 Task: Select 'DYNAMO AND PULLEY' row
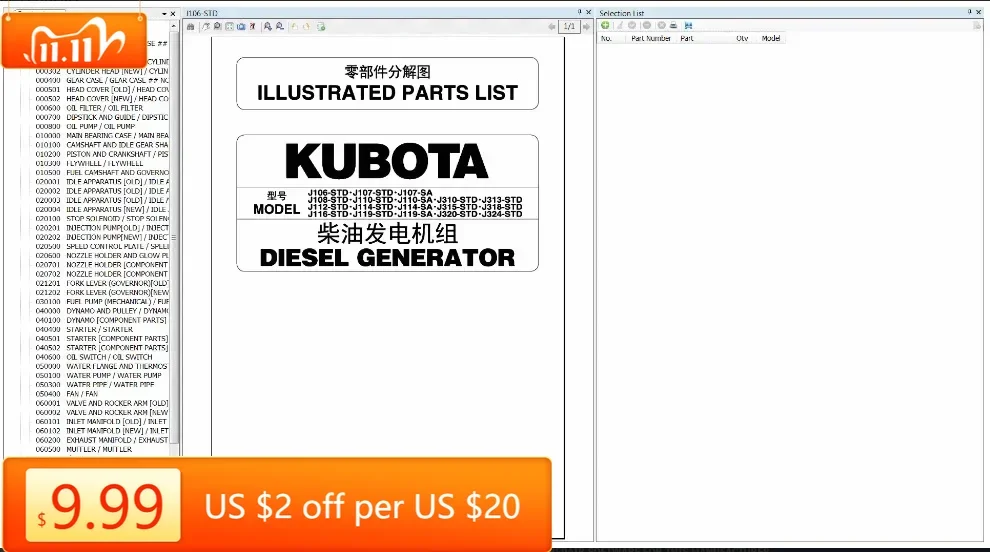pos(102,311)
